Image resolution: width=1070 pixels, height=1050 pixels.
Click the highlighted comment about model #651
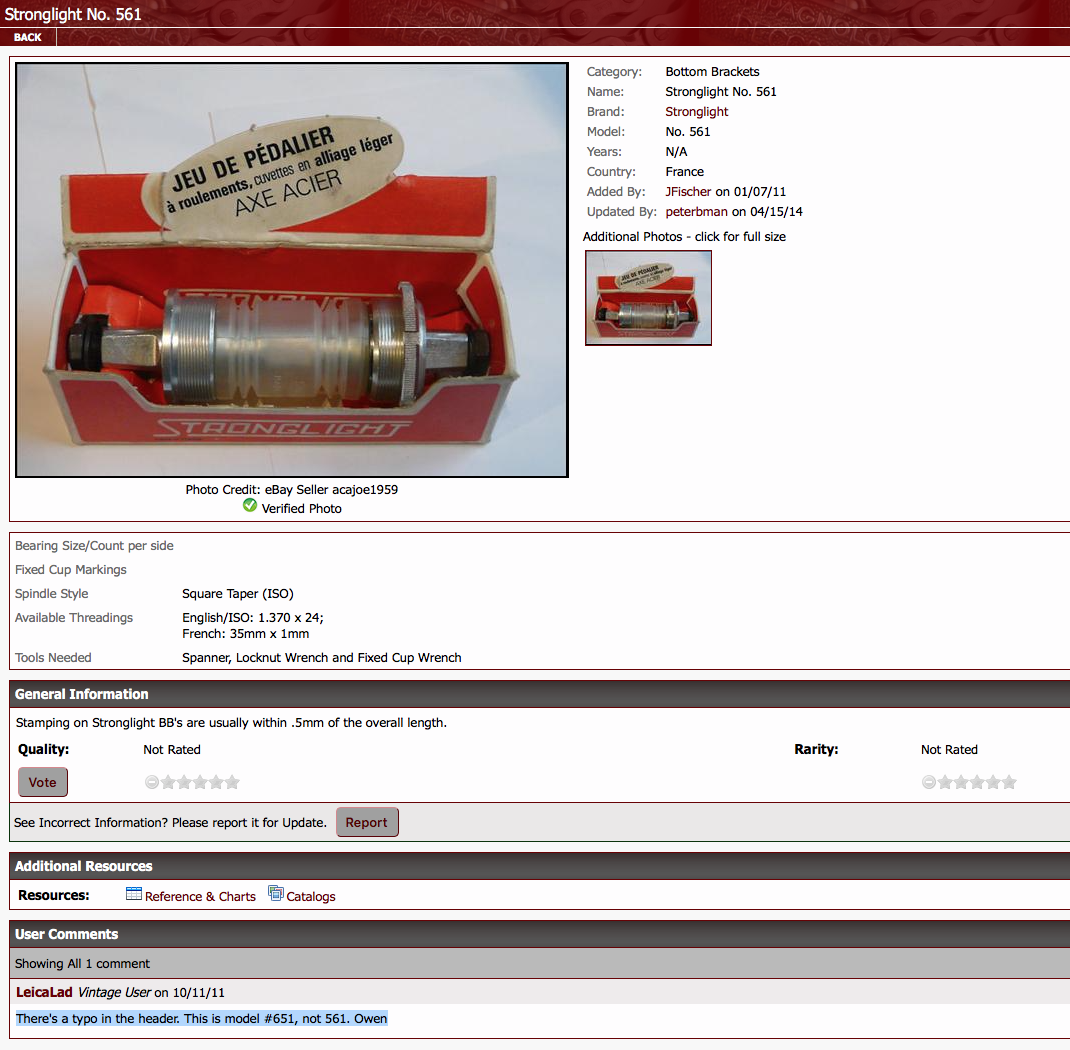[201, 1019]
